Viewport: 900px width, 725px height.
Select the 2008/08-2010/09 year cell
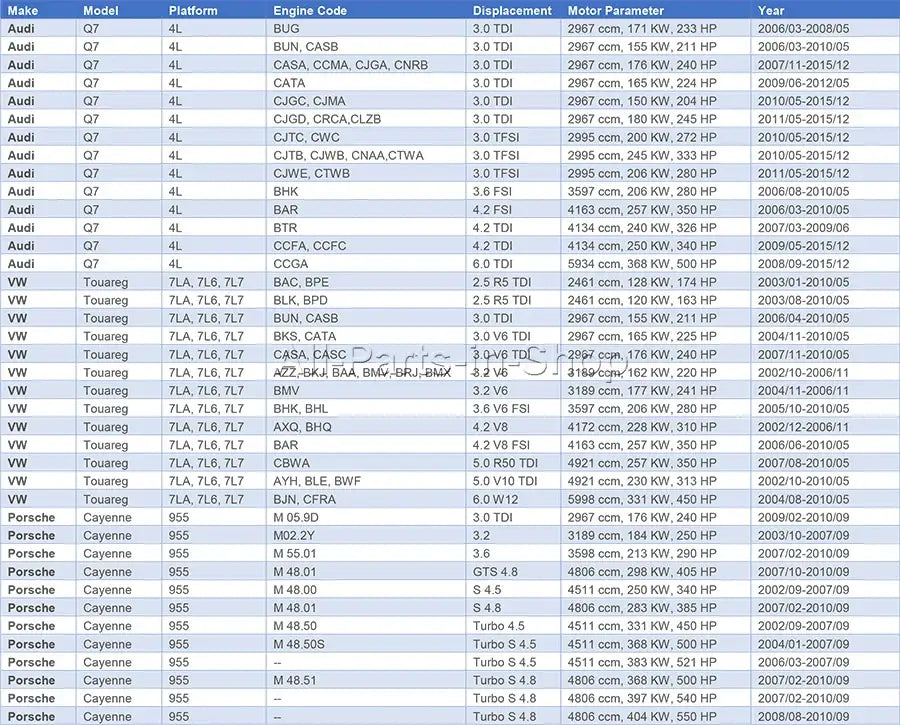click(803, 717)
